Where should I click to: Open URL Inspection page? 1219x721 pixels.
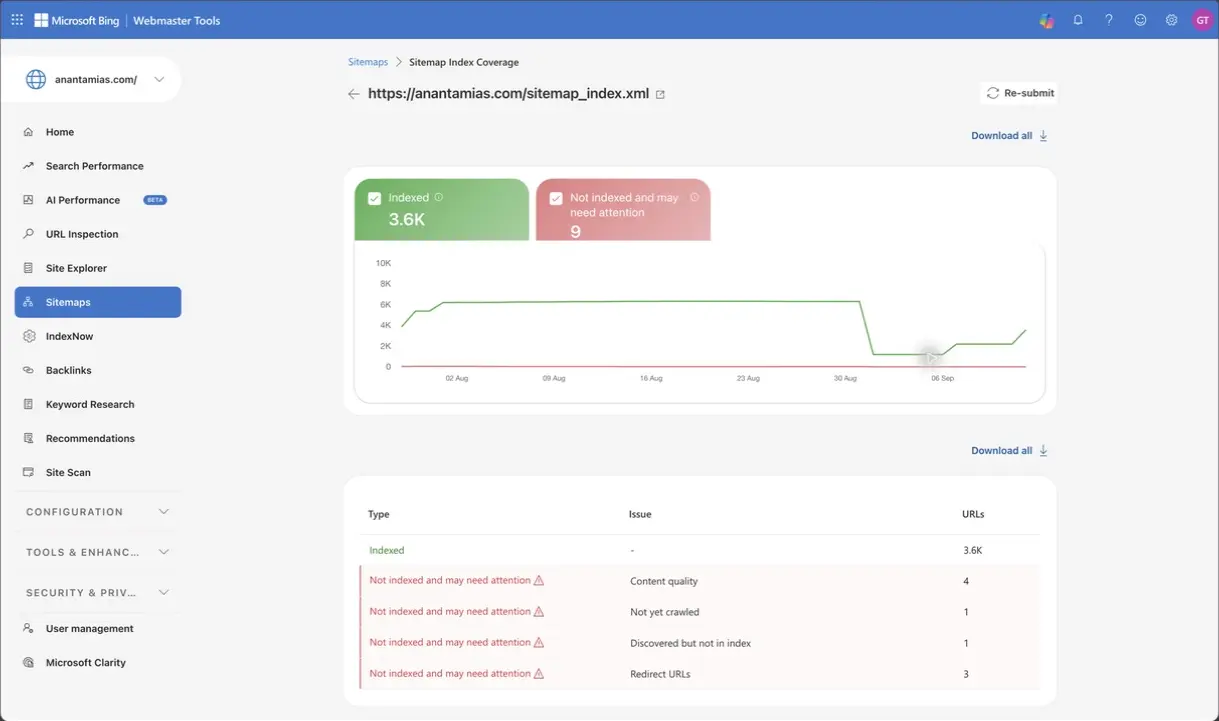coord(98,234)
